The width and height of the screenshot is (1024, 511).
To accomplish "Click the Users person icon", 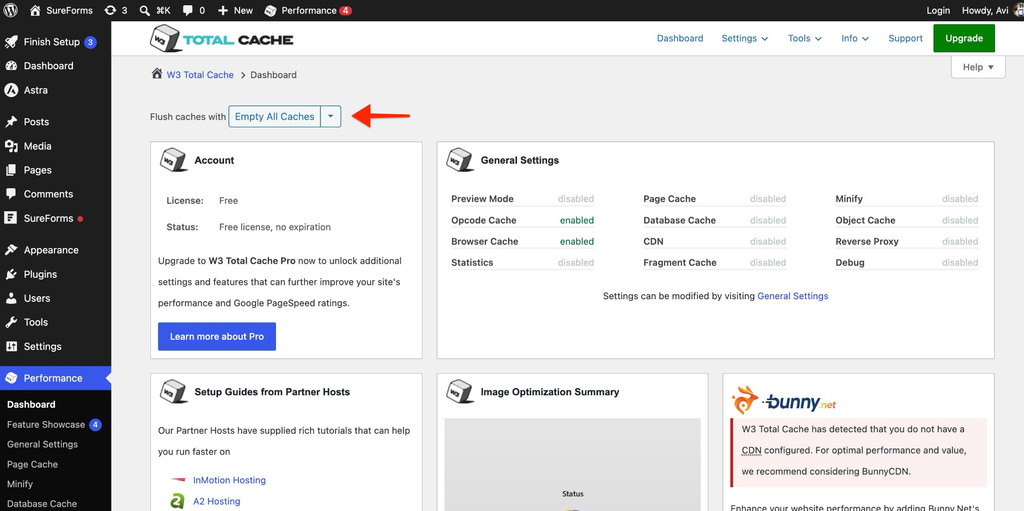I will point(11,298).
